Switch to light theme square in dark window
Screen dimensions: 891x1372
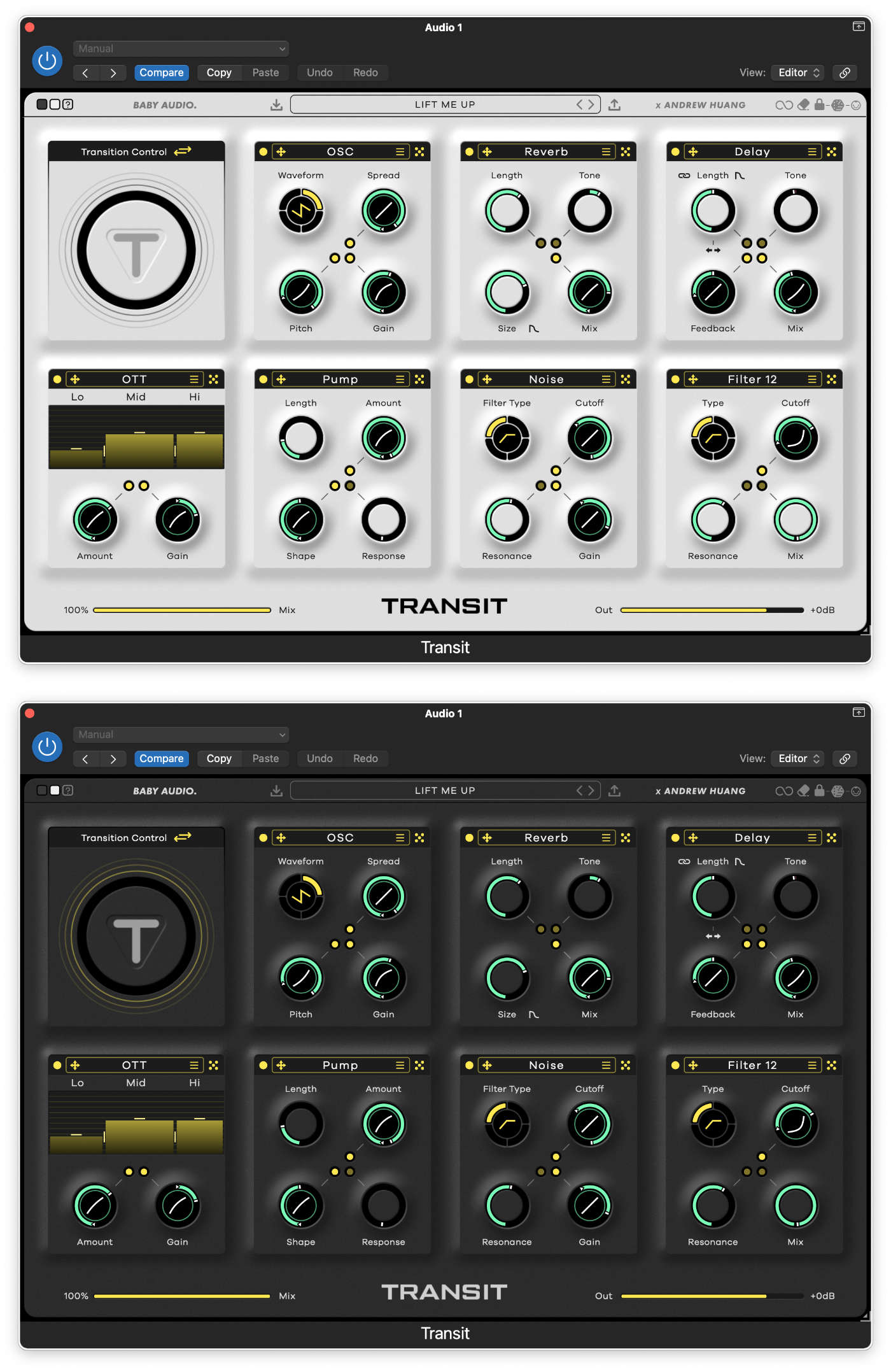(x=55, y=791)
